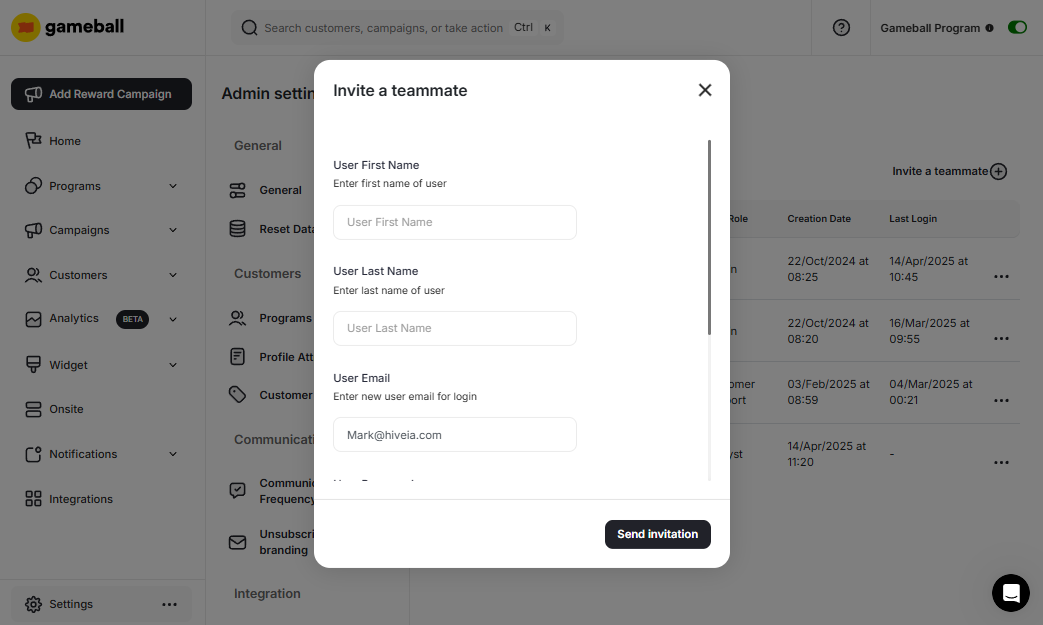Image resolution: width=1043 pixels, height=625 pixels.
Task: Click the Unsubscribe branding envelope icon
Action: [x=237, y=542]
